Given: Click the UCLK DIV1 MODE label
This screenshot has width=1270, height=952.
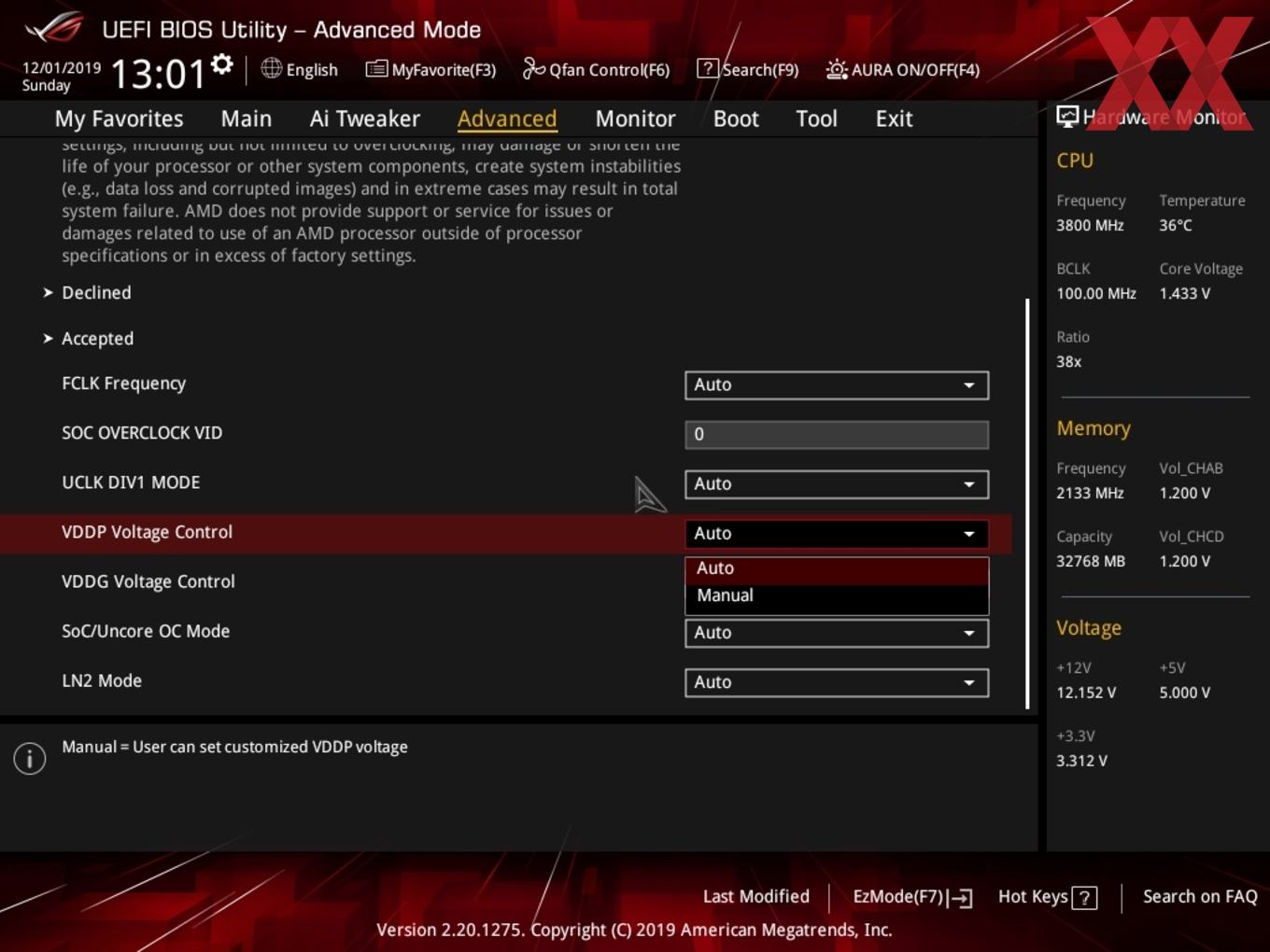Looking at the screenshot, I should click(131, 483).
